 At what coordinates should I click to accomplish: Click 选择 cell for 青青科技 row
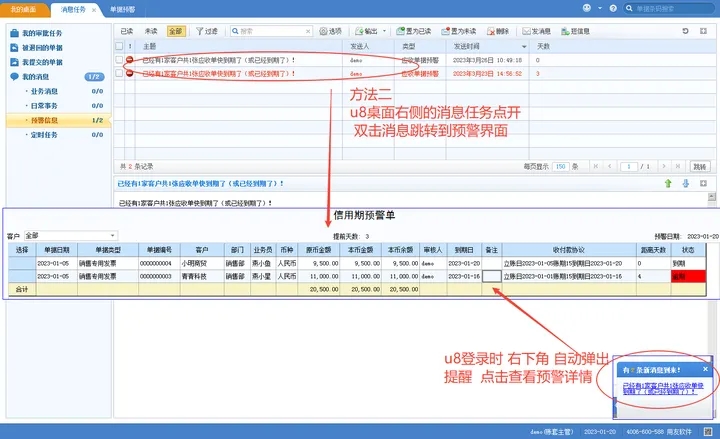pyautogui.click(x=22, y=276)
